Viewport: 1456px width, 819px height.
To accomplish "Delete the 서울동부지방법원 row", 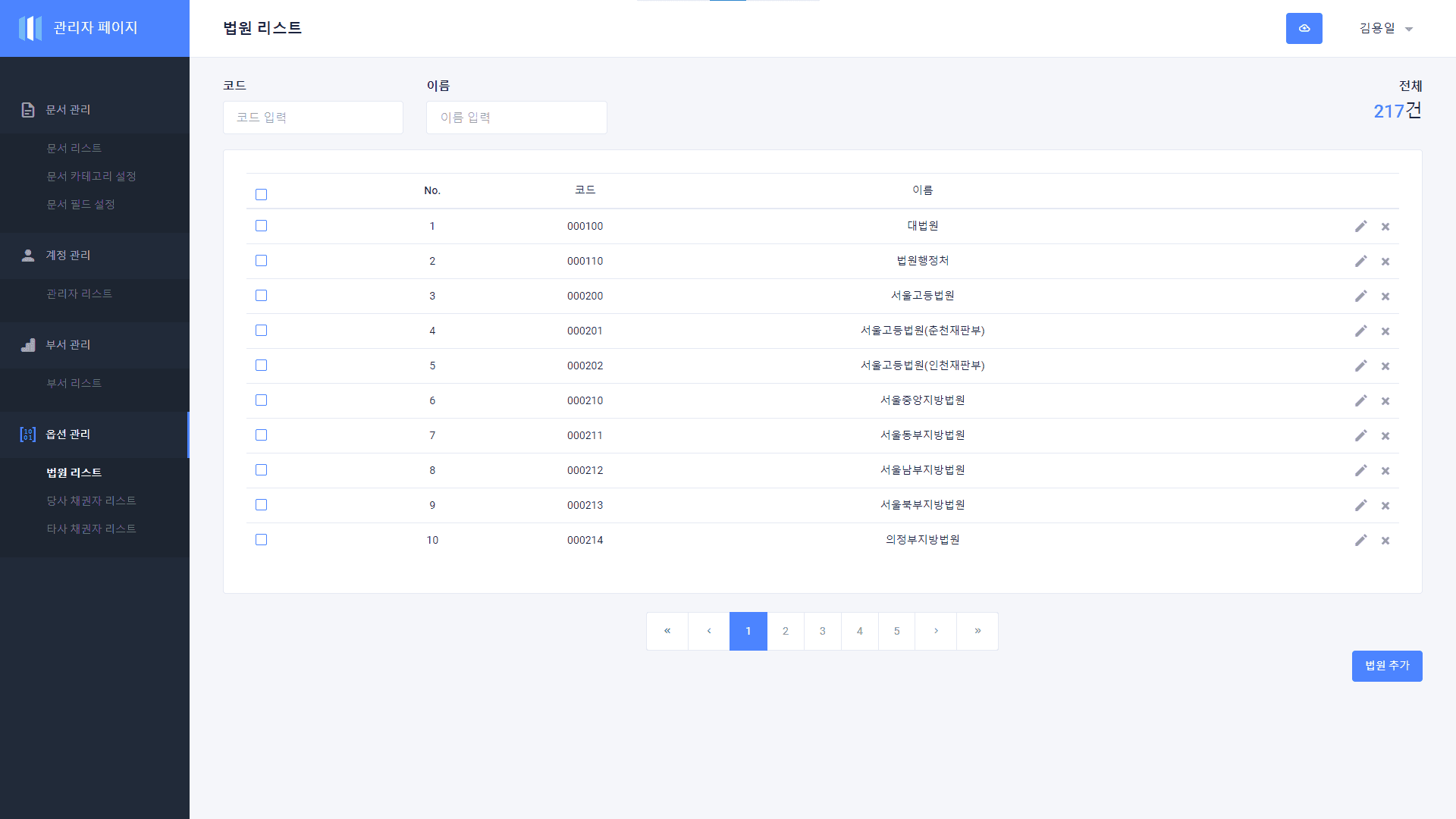I will [x=1385, y=436].
